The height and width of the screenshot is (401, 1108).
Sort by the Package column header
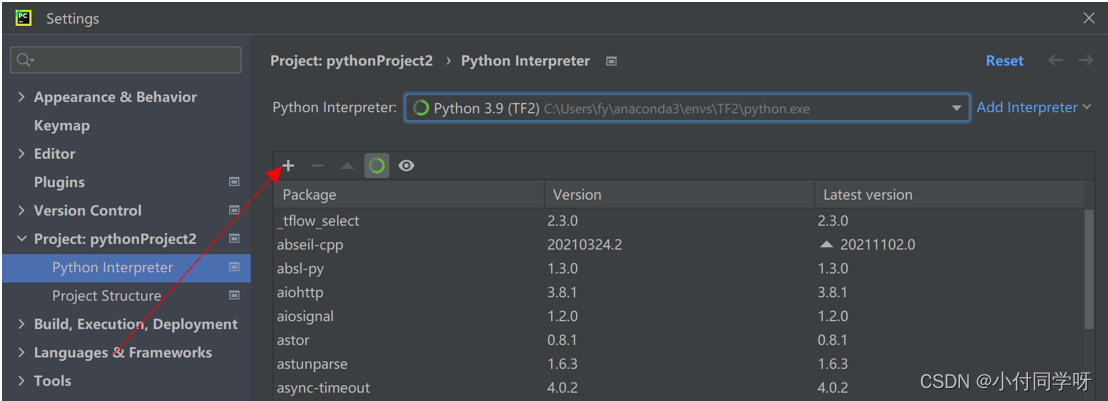[409, 194]
